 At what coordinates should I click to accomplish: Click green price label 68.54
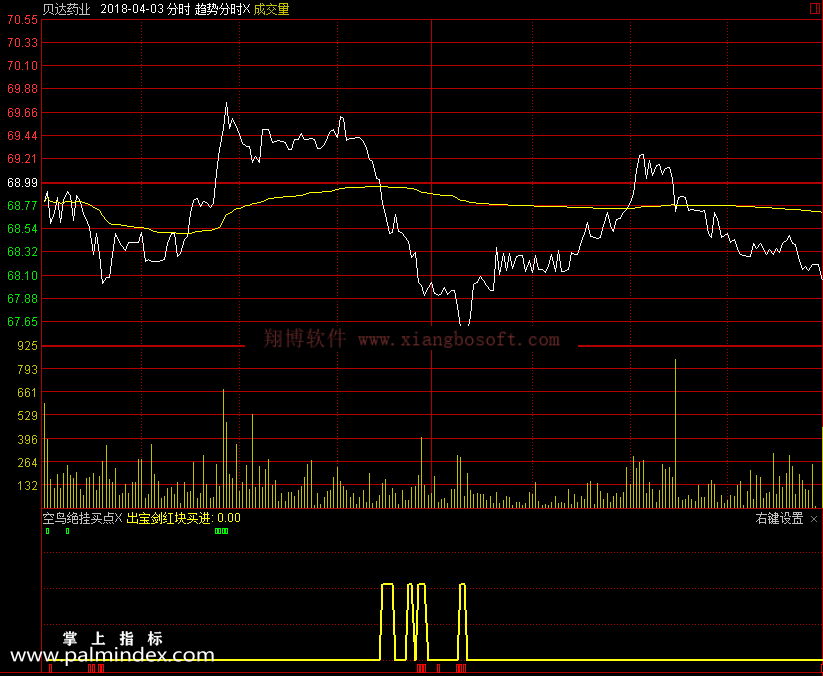point(23,228)
